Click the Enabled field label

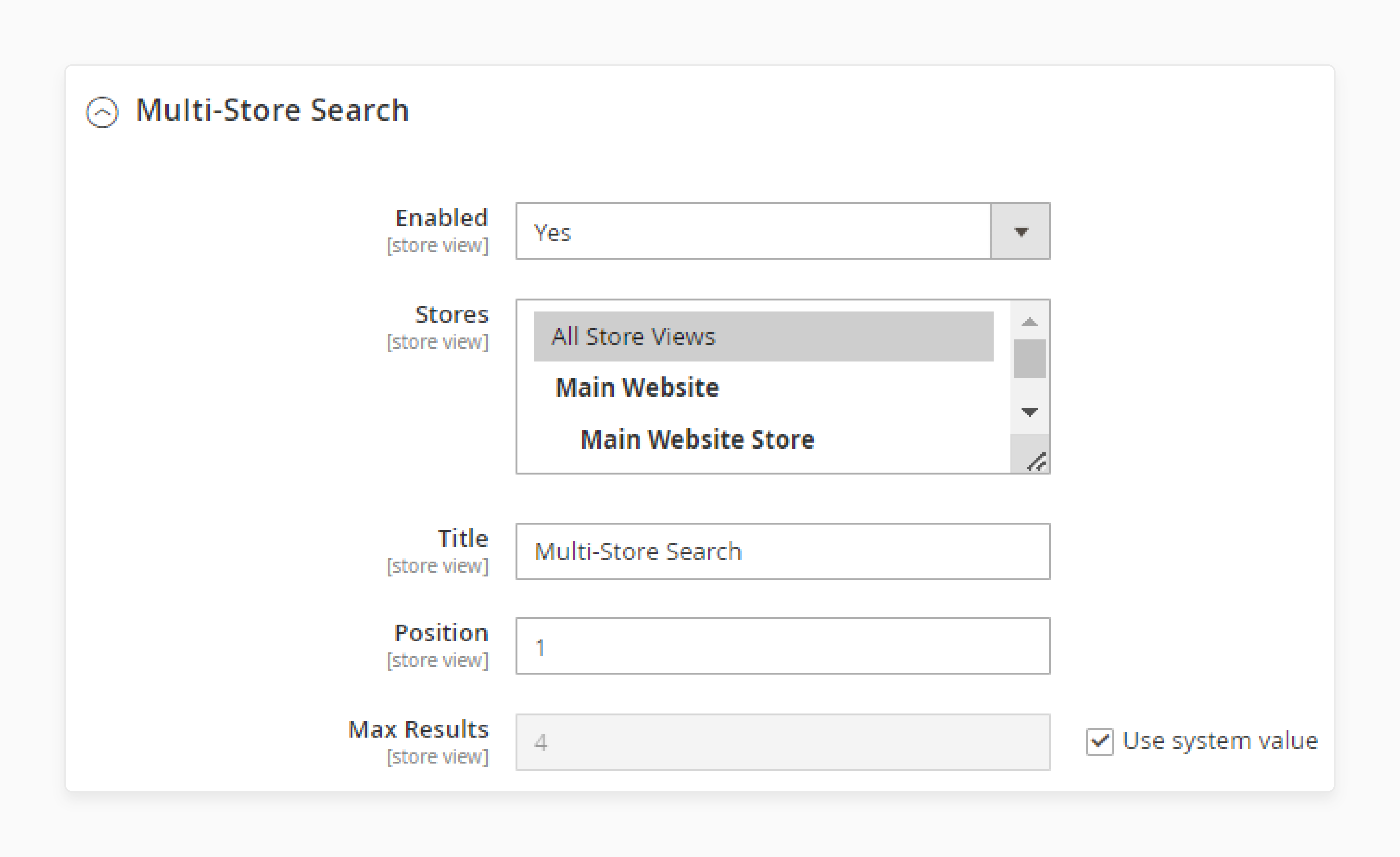(442, 218)
